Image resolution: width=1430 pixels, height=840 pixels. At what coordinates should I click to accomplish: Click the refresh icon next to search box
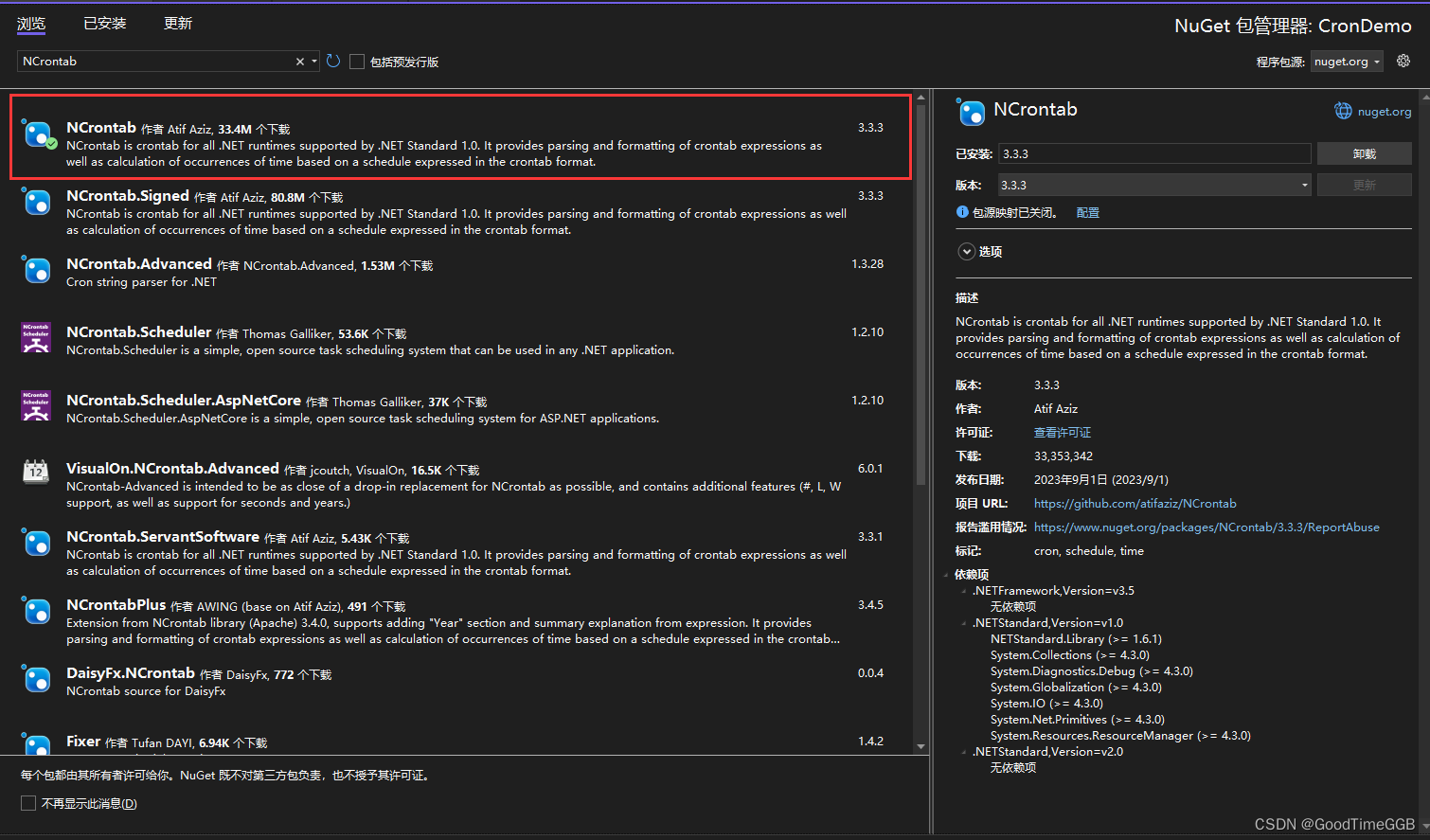tap(333, 61)
